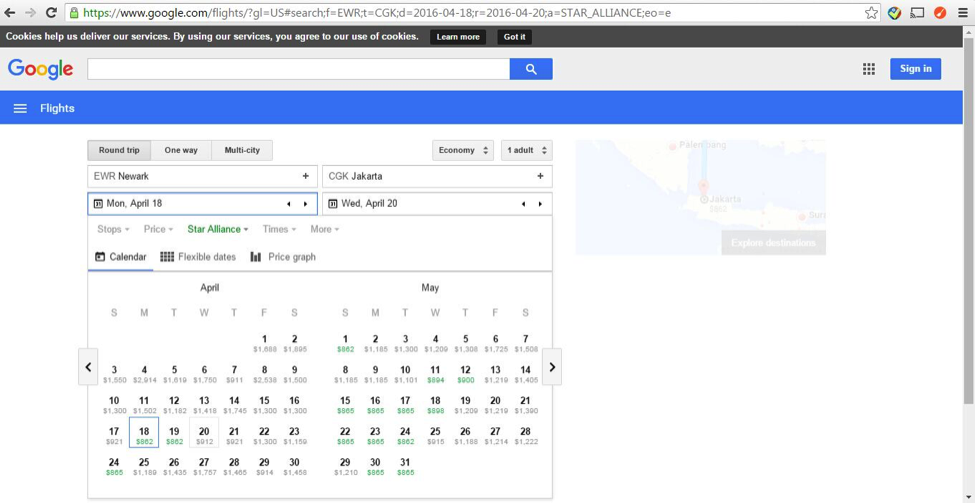This screenshot has height=504, width=975.
Task: Select April 19 in the calendar
Action: pos(174,435)
